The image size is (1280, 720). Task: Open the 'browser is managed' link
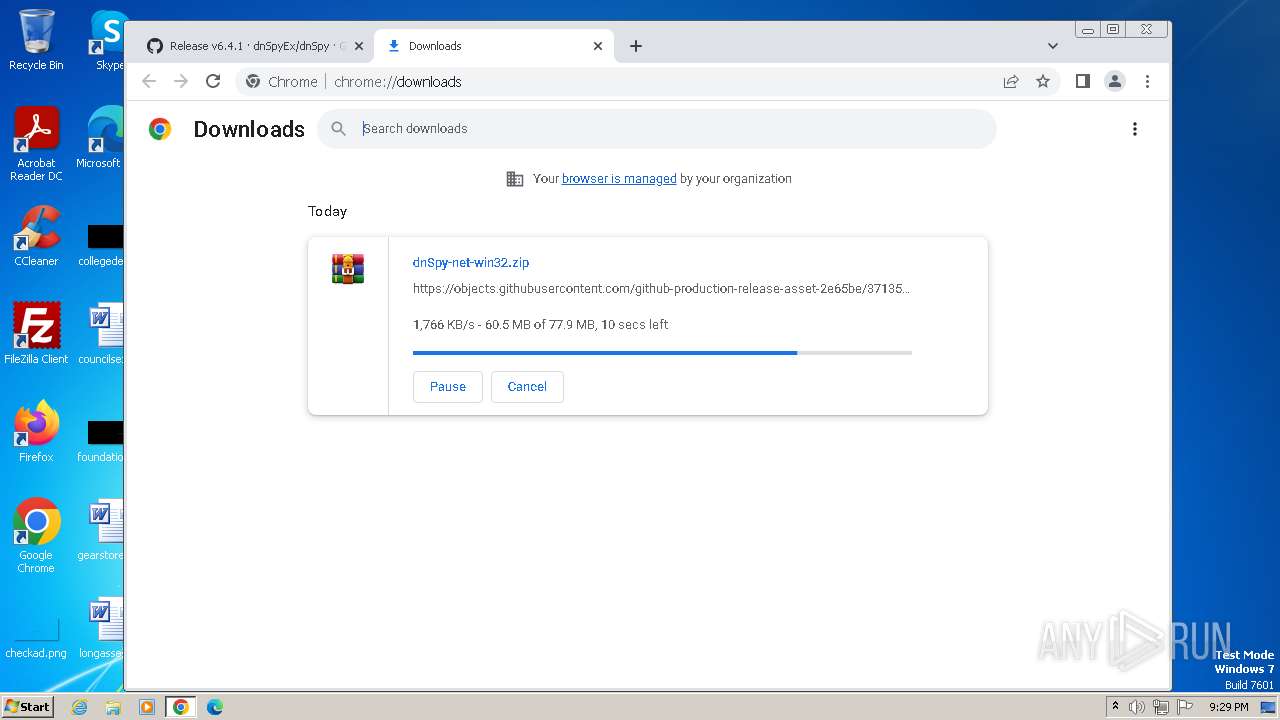[619, 179]
